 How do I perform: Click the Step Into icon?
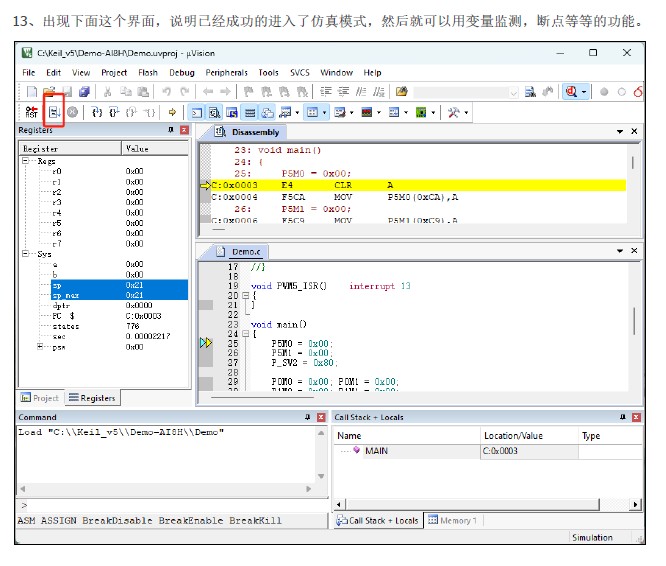97,112
